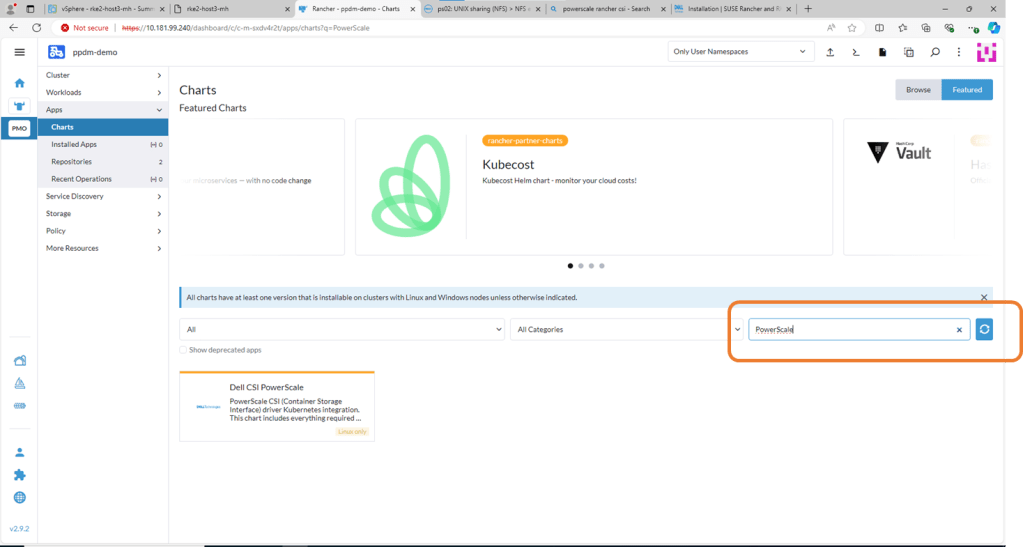The height and width of the screenshot is (547, 1023).
Task: Clear the PowerScale search filter text
Action: point(959,329)
